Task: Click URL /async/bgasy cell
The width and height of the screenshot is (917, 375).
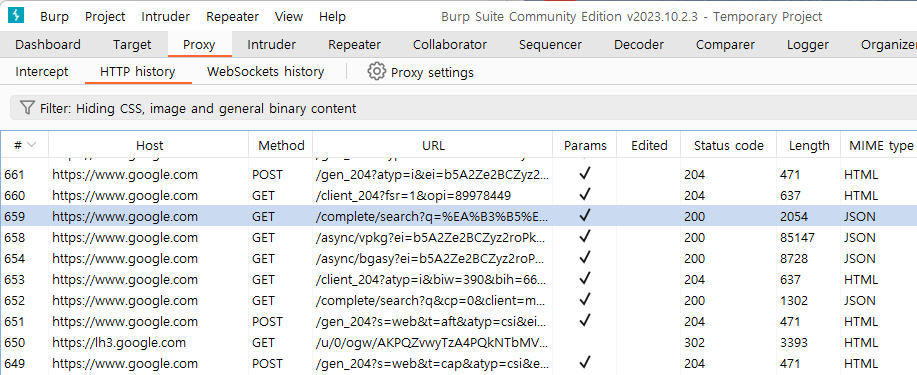Action: coord(432,259)
